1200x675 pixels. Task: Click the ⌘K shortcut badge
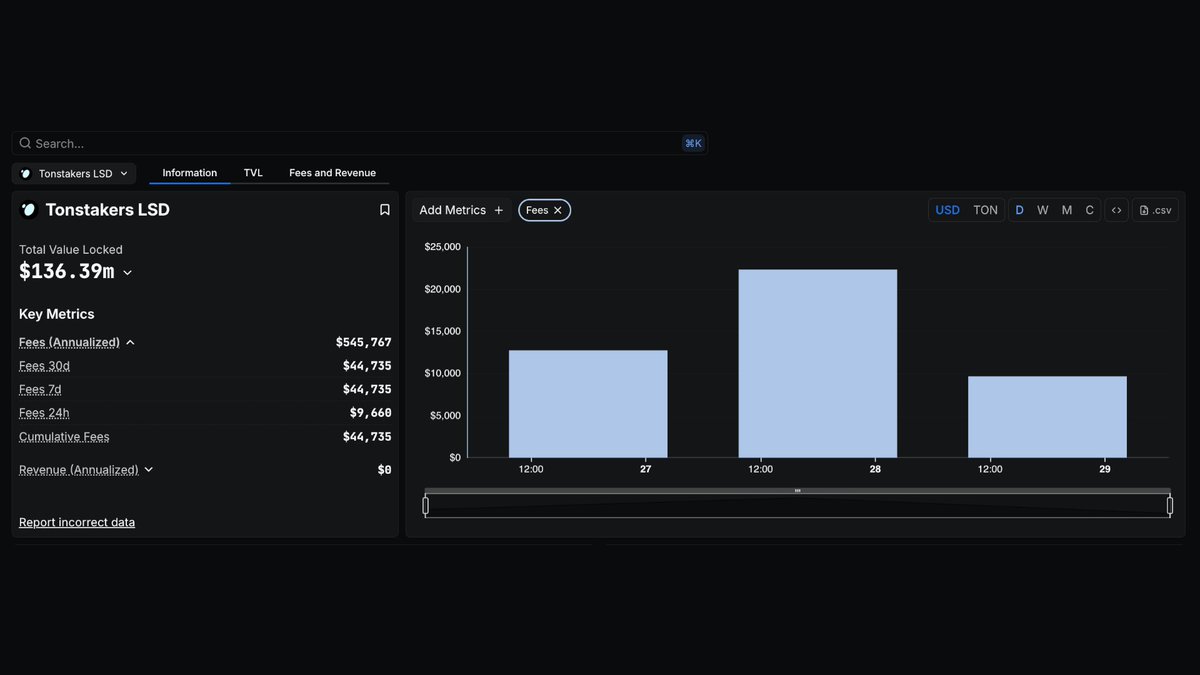693,143
